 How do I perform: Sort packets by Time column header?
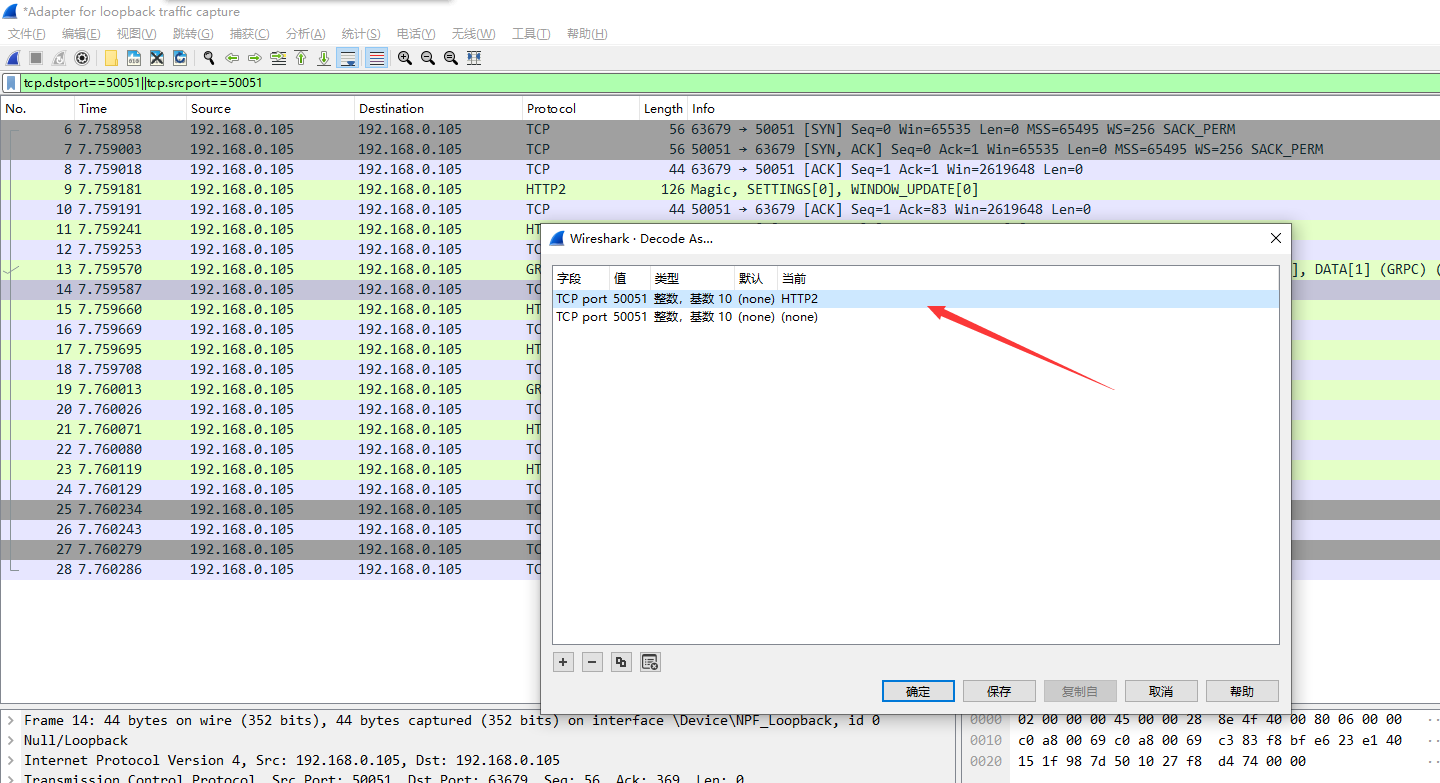coord(130,109)
